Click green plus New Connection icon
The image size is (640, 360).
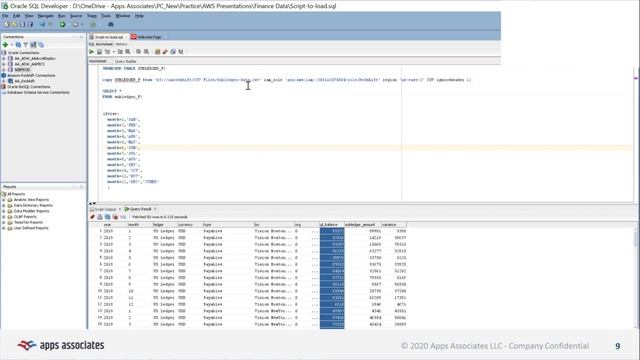tap(5, 44)
